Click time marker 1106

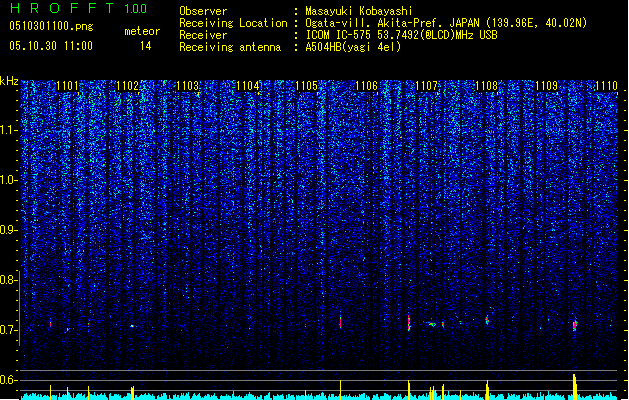pos(367,86)
